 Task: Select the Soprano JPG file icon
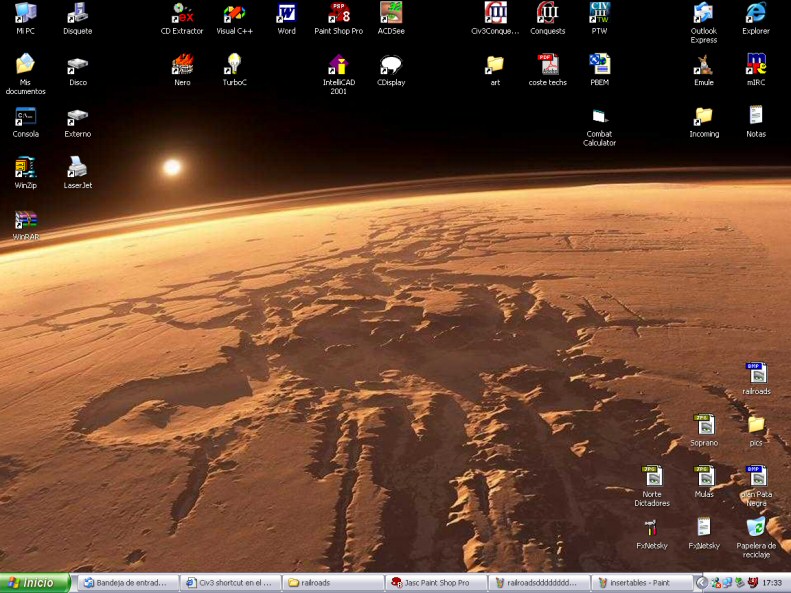coord(704,425)
